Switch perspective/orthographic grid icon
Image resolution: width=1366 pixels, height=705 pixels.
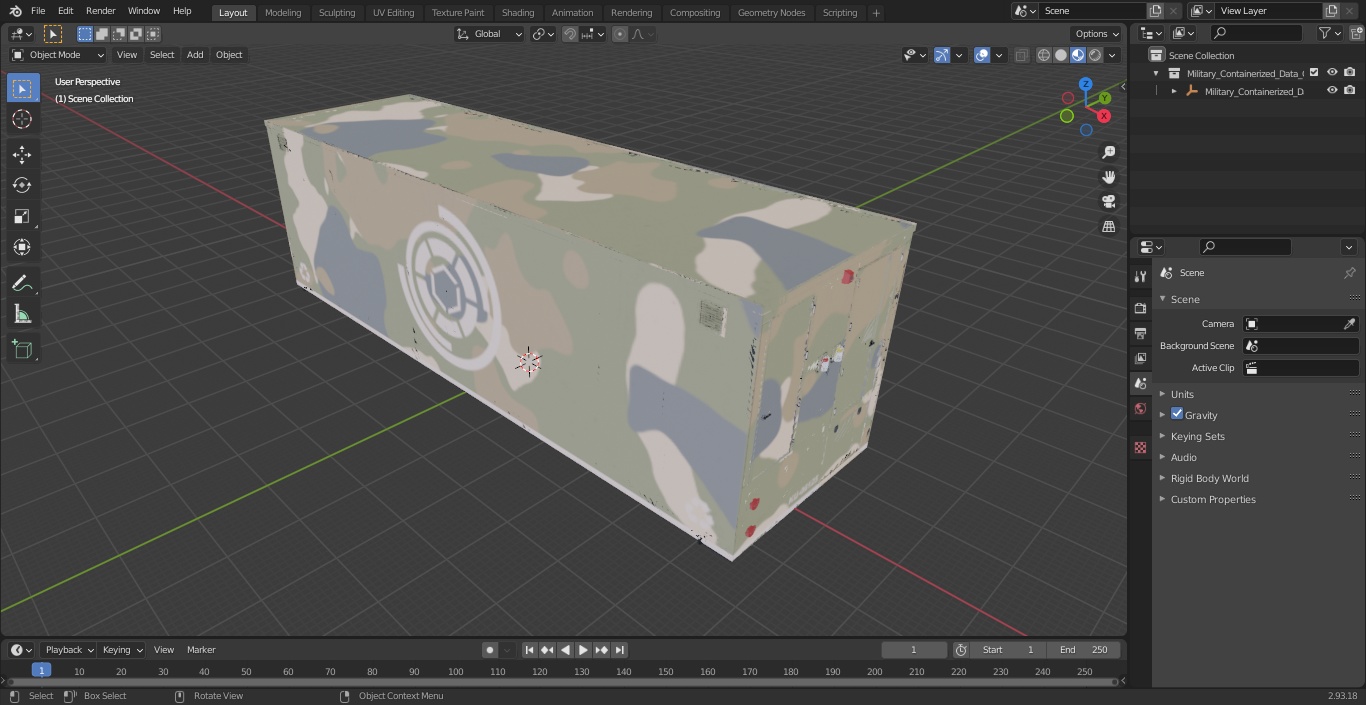pyautogui.click(x=1108, y=226)
